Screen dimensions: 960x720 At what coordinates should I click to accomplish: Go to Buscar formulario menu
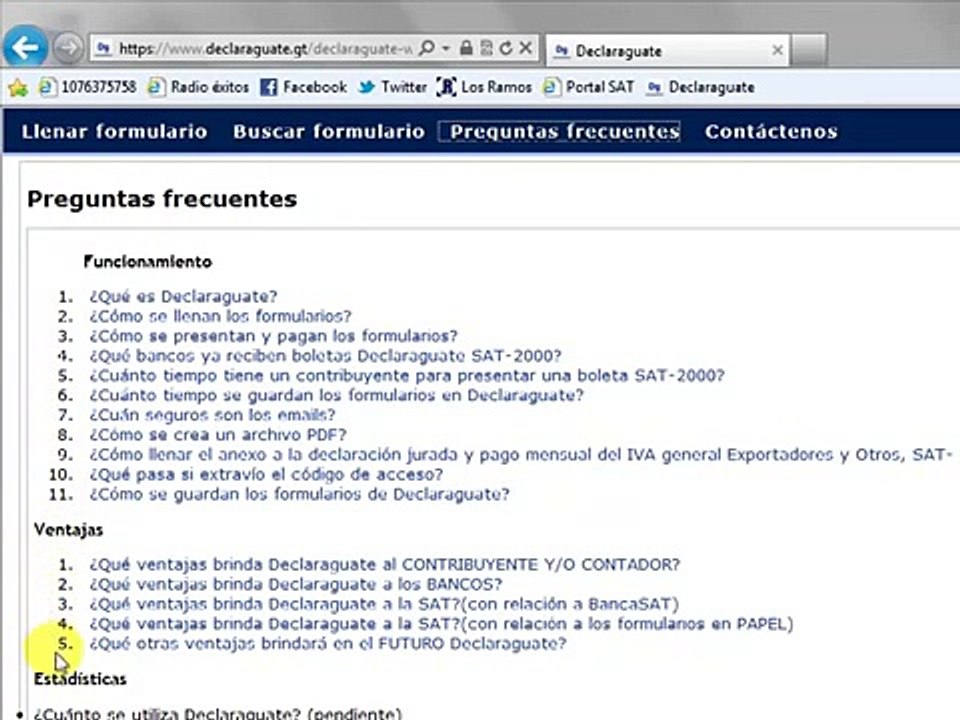pyautogui.click(x=329, y=131)
